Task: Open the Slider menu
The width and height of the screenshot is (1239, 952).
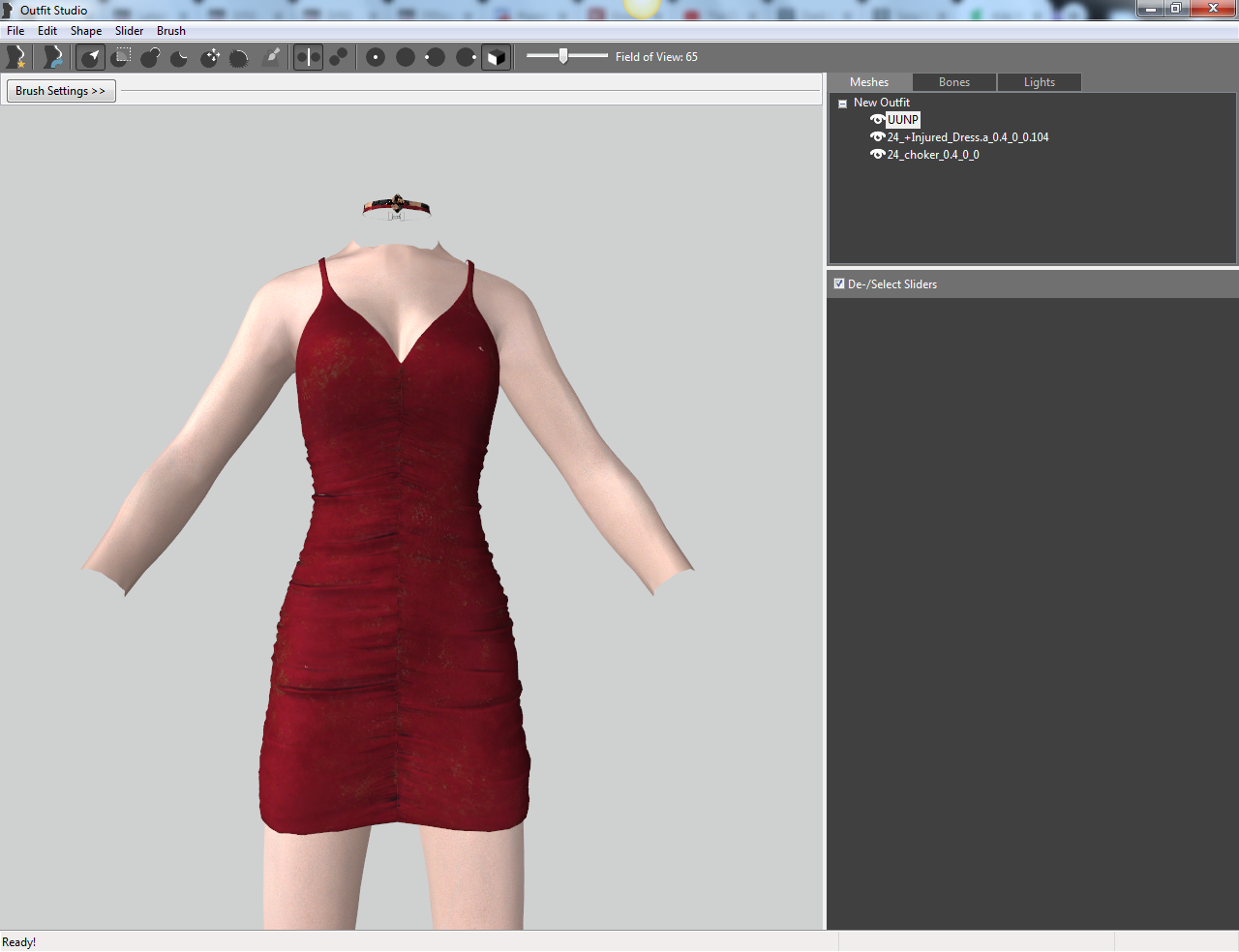Action: pos(129,31)
